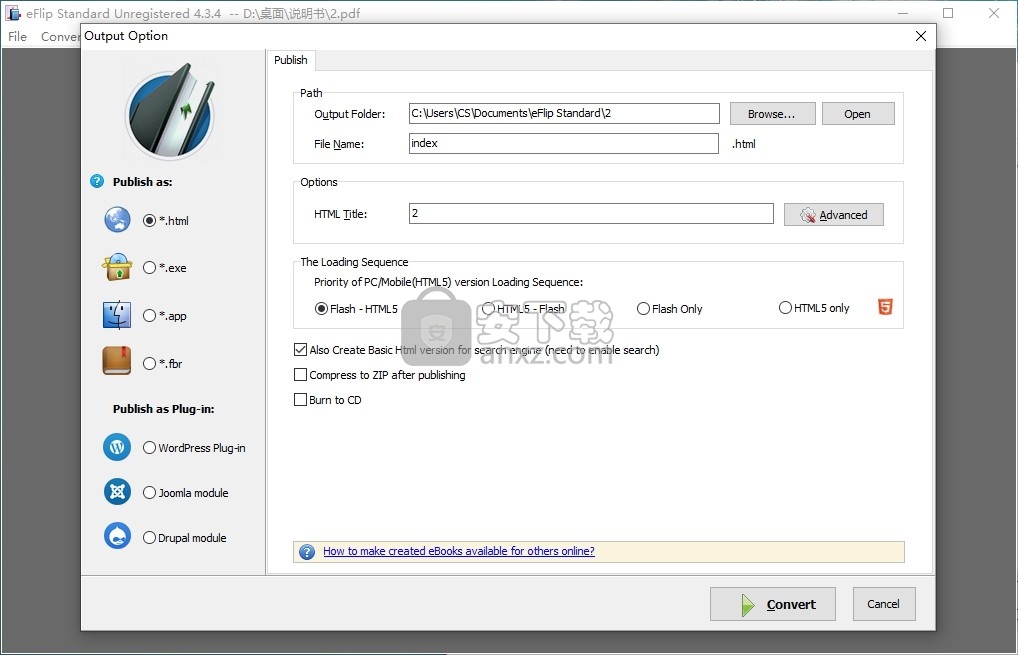Click the Convert button
The height and width of the screenshot is (655, 1018).
point(773,604)
